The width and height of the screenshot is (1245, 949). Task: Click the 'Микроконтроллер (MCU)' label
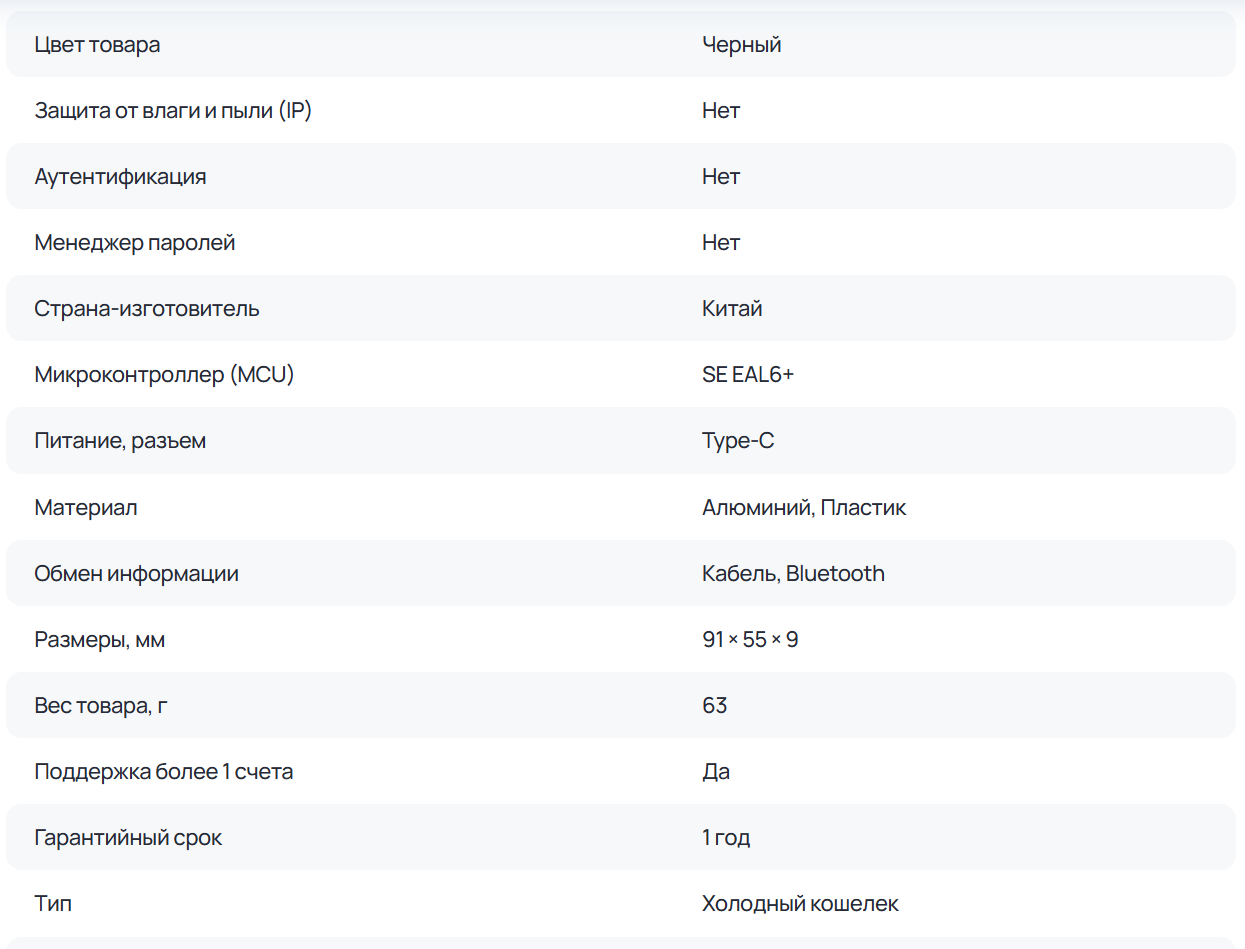click(x=164, y=375)
